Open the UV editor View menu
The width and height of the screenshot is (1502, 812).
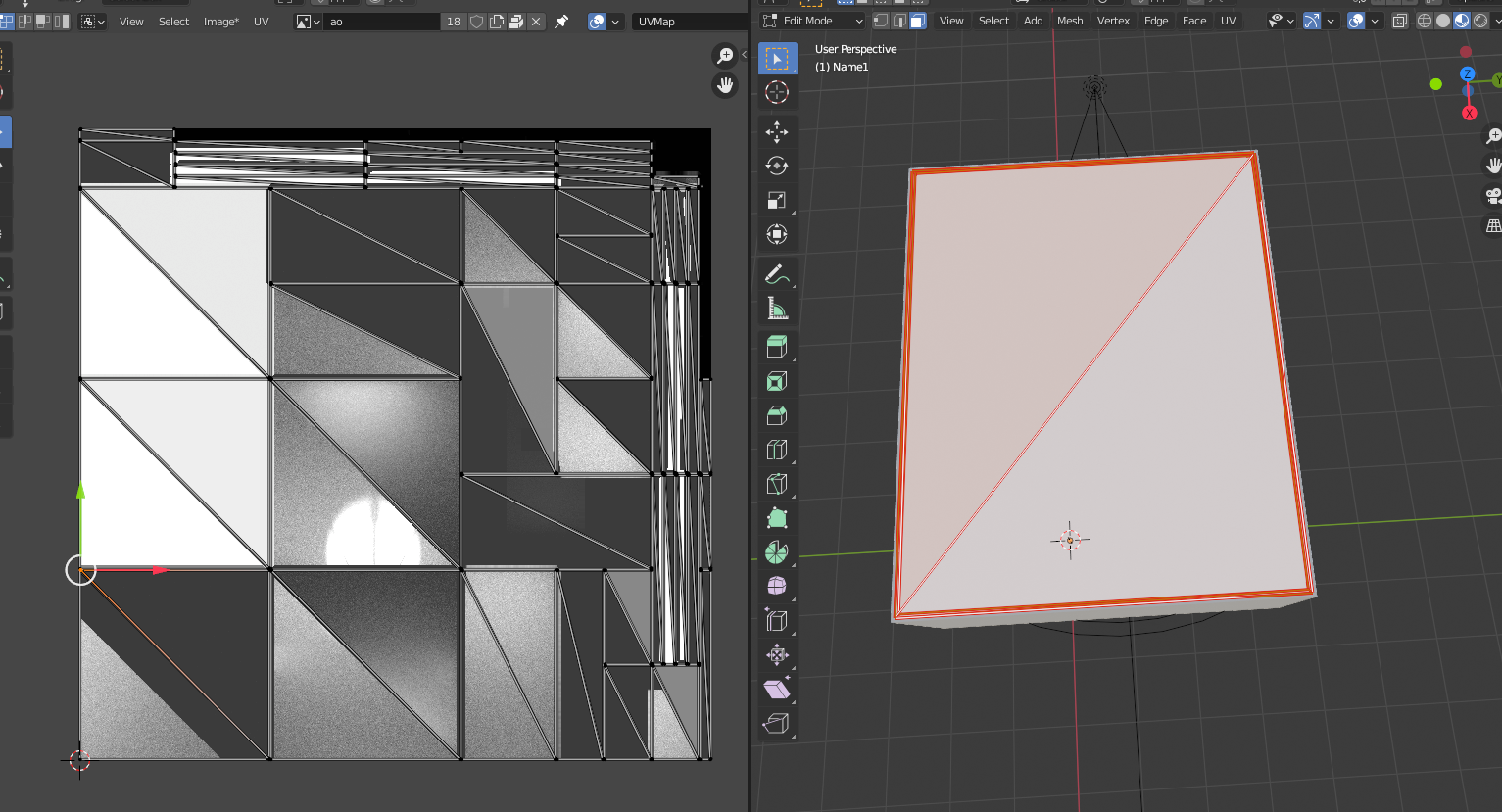(131, 21)
